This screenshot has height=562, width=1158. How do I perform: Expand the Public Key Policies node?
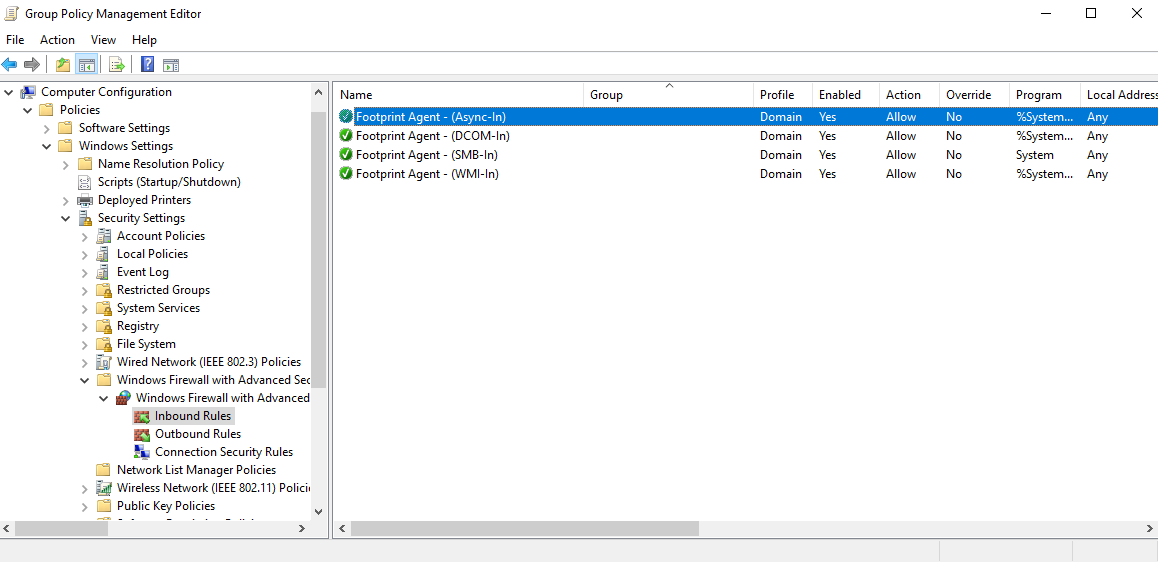(85, 507)
